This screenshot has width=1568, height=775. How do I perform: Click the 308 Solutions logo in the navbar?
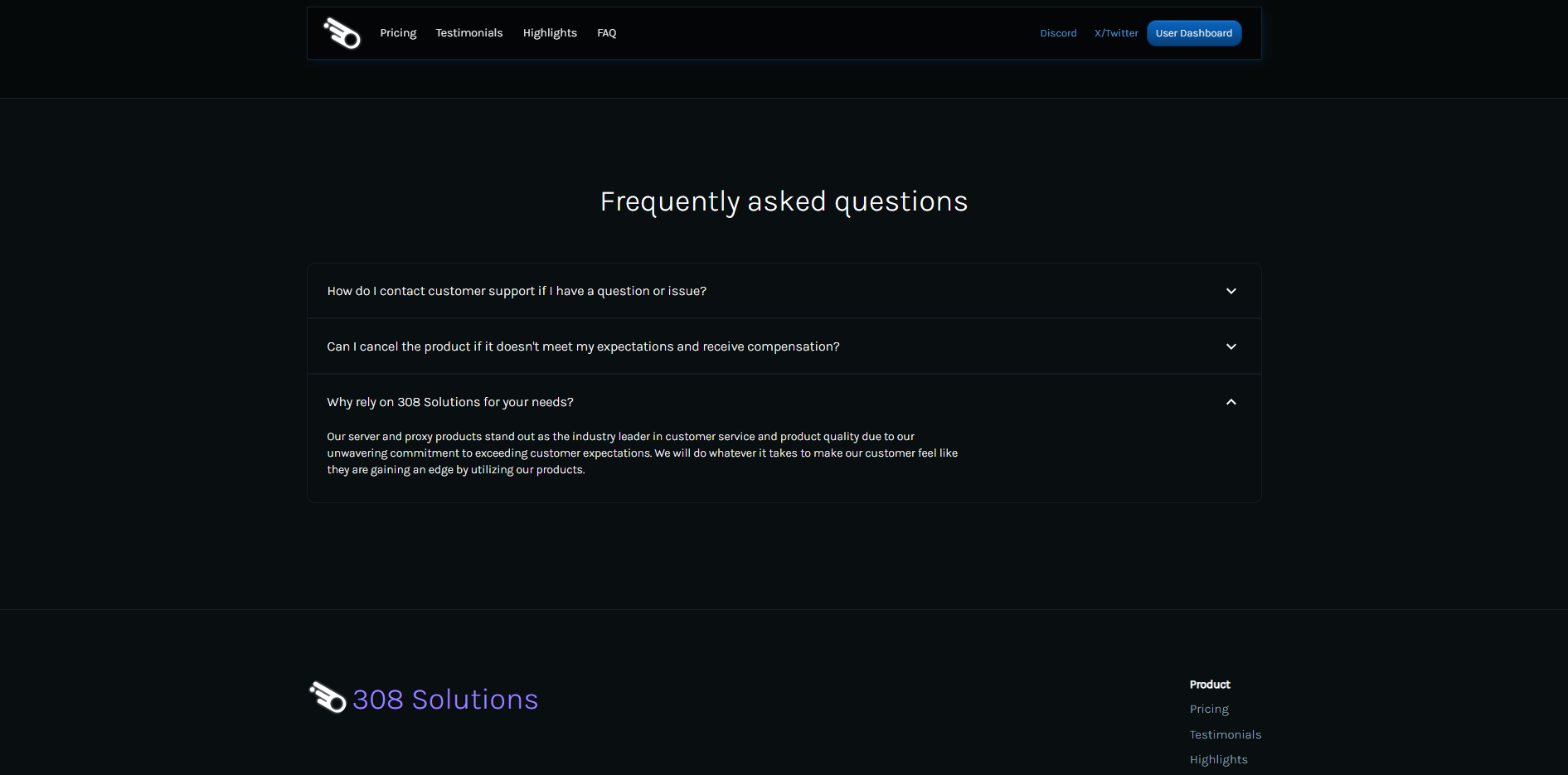[x=342, y=33]
